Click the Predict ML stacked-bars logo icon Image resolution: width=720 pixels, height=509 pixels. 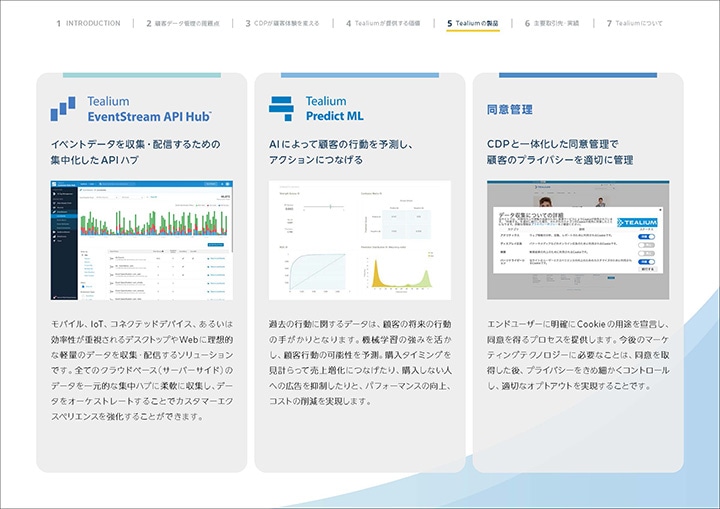coord(281,109)
